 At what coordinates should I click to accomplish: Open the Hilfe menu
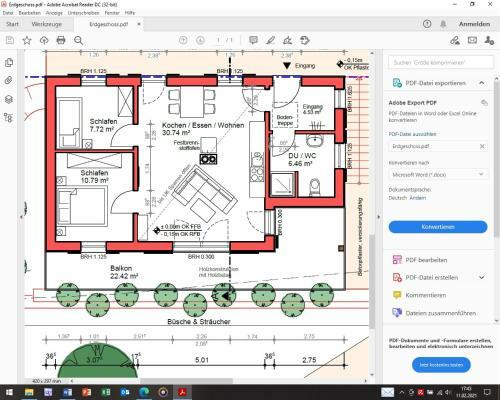pyautogui.click(x=130, y=13)
